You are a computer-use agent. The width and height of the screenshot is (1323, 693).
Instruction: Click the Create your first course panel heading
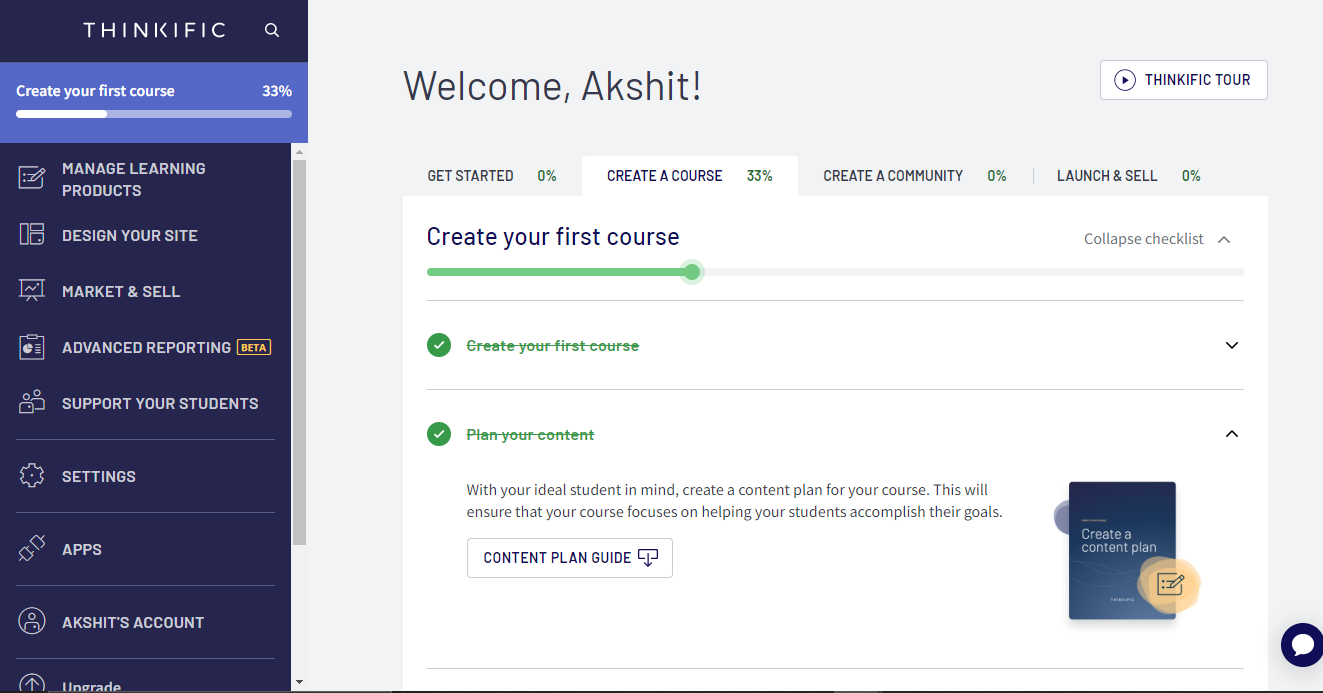(553, 237)
